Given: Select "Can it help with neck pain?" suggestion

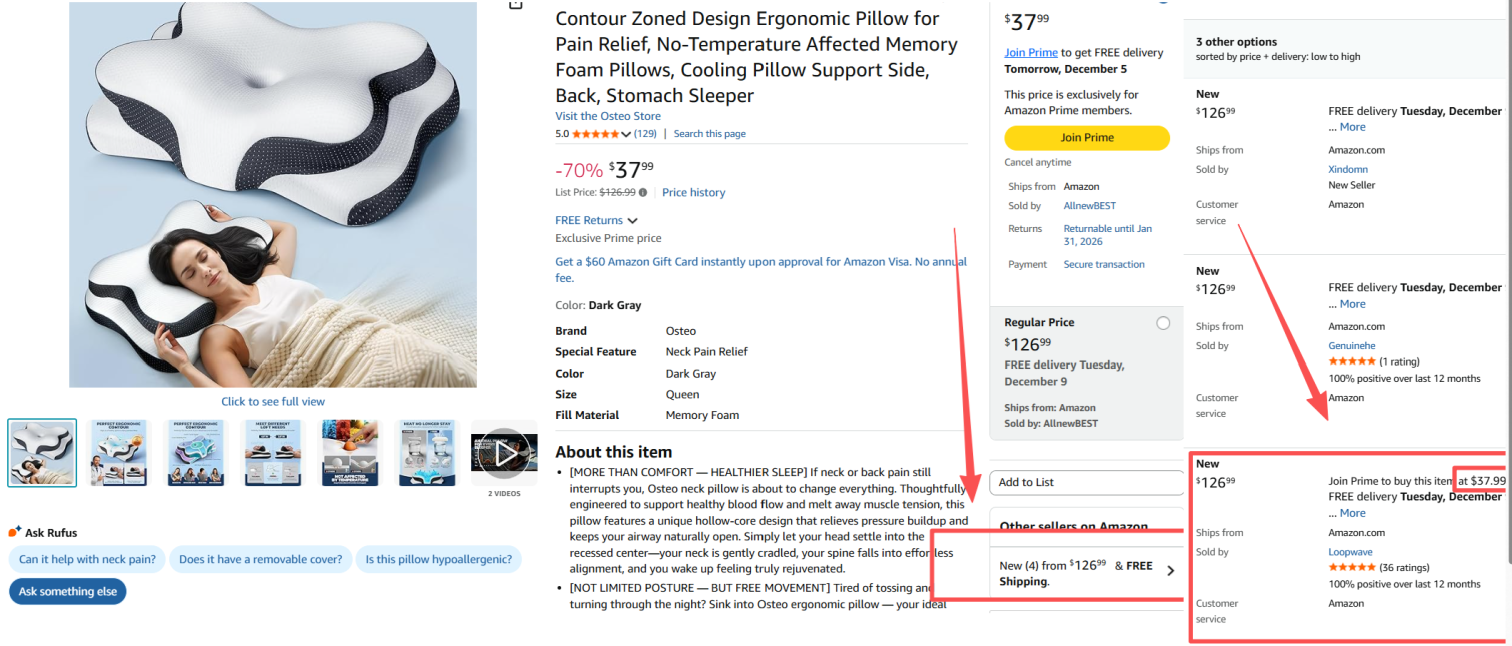Looking at the screenshot, I should click(87, 560).
